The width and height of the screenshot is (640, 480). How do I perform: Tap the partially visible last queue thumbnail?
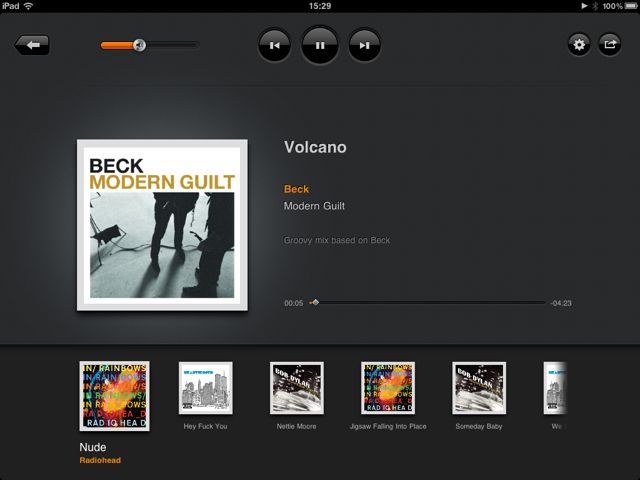(556, 388)
